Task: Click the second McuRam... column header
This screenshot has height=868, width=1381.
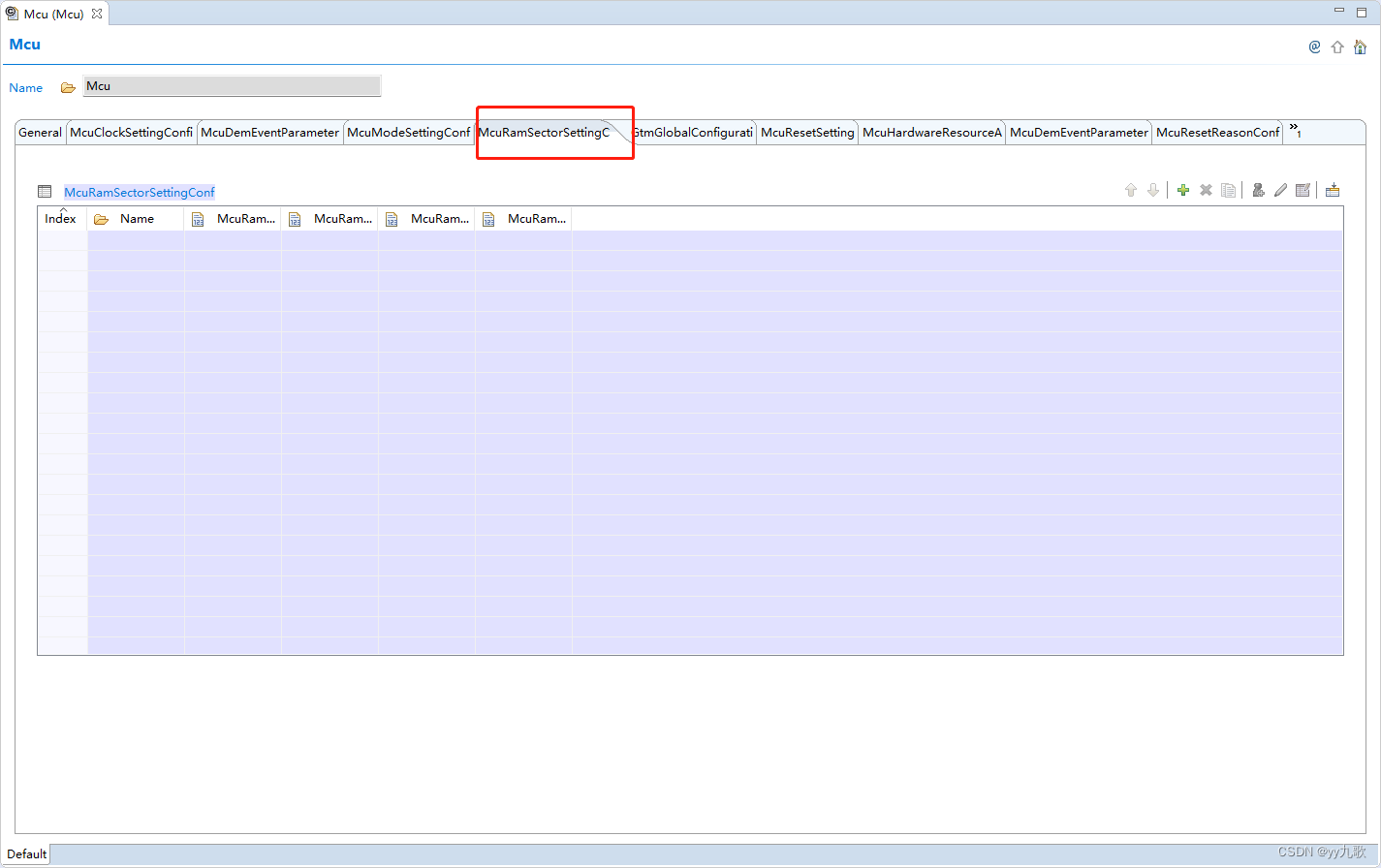Action: [330, 219]
